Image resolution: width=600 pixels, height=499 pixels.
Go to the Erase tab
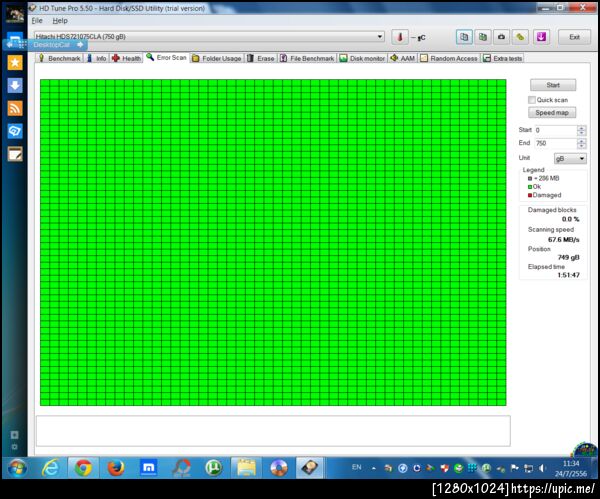(x=261, y=58)
